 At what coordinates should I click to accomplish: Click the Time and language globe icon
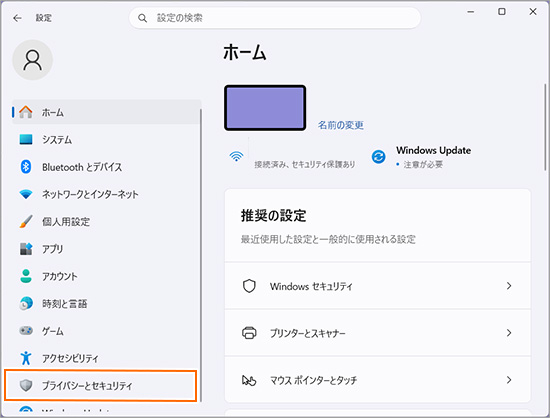point(26,303)
